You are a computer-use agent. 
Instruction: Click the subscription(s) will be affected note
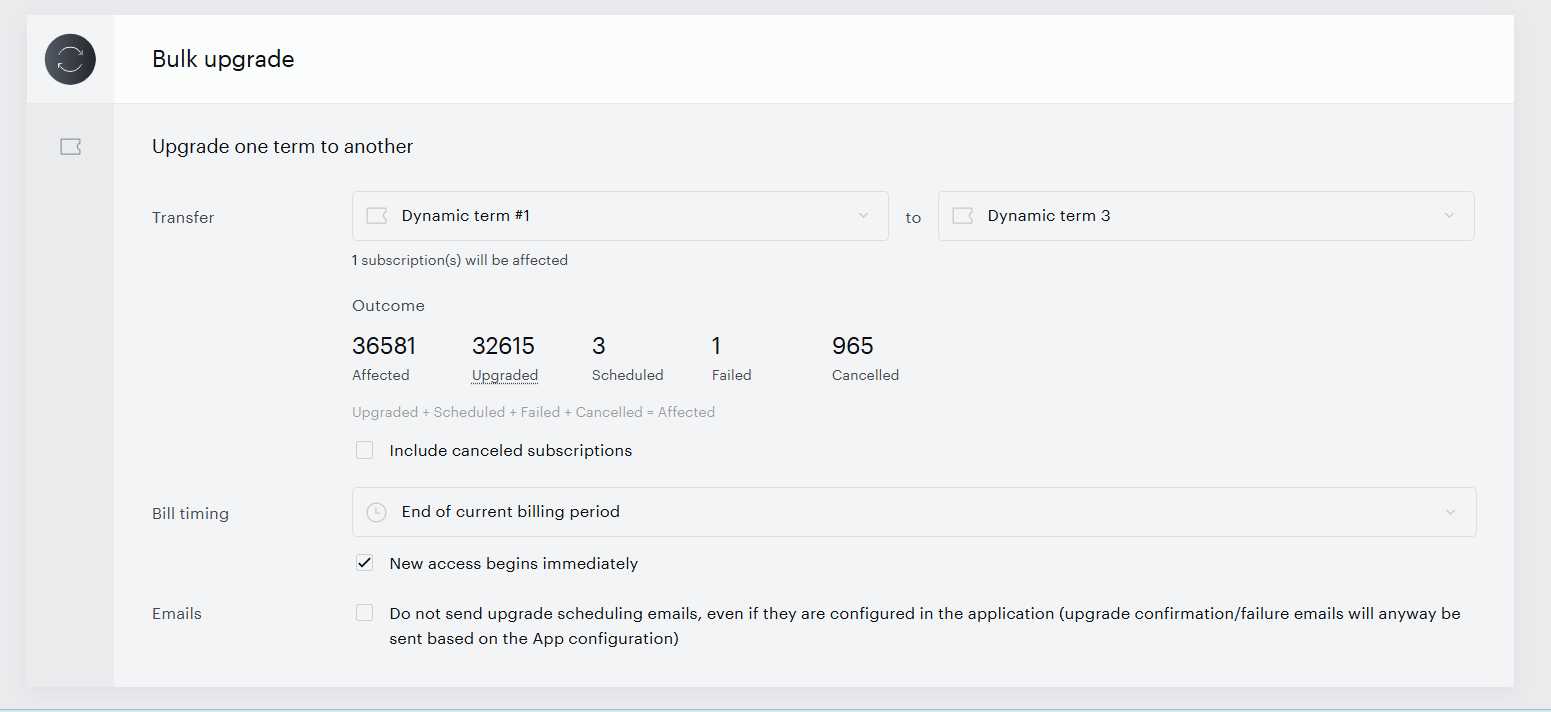pos(460,260)
